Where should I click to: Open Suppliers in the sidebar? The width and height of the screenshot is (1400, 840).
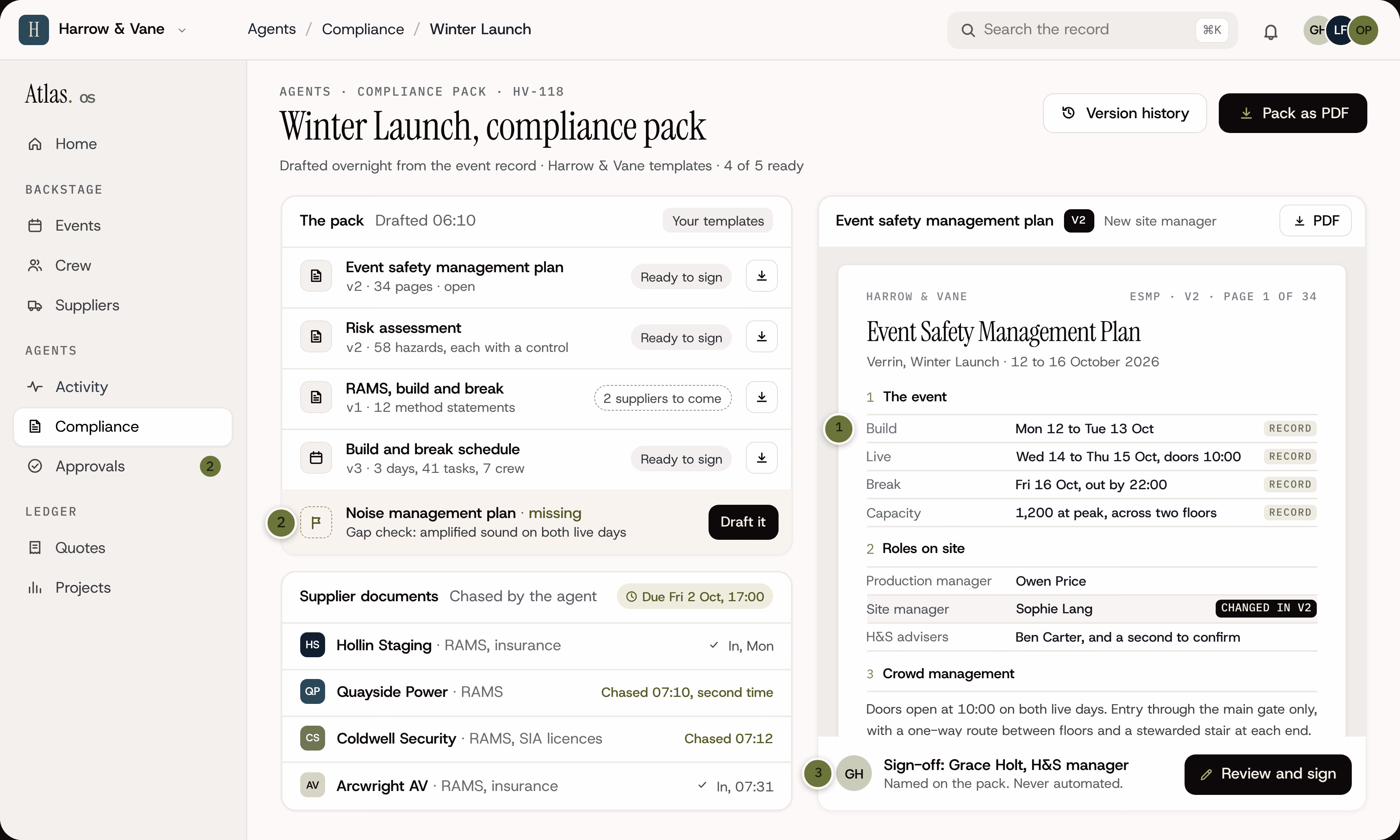[x=123, y=305]
